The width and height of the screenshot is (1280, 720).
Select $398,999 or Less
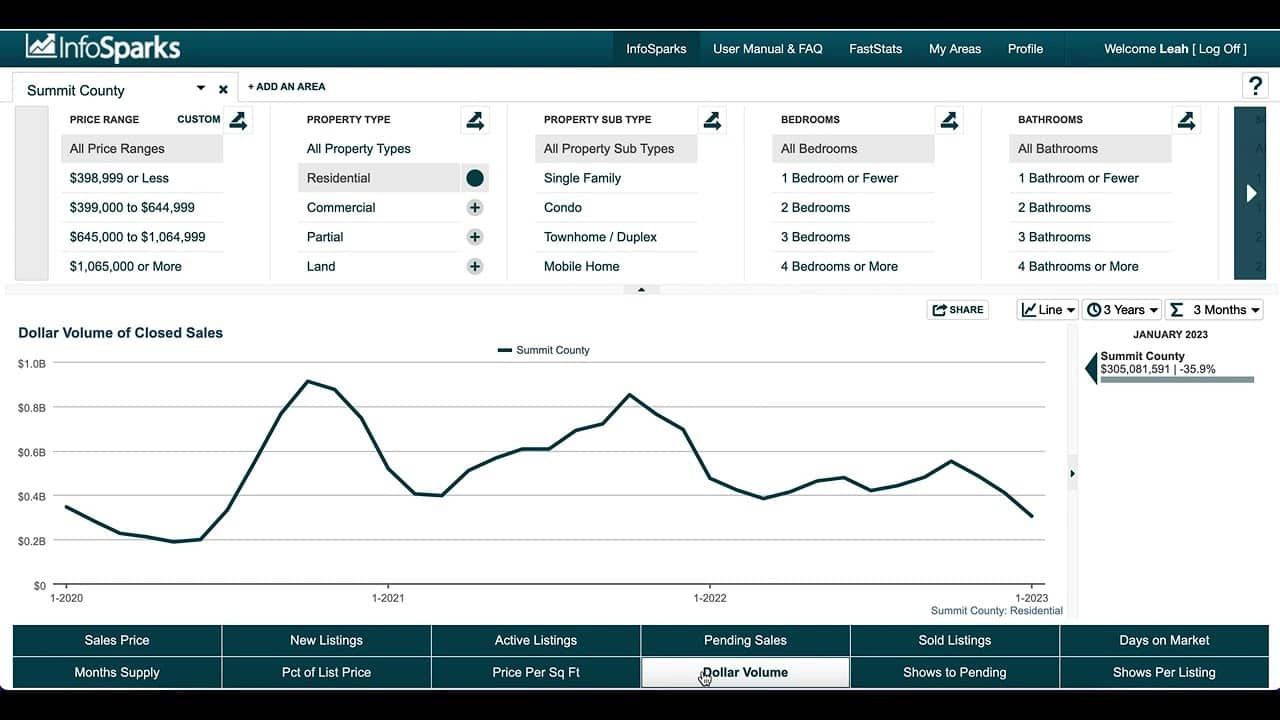(142, 178)
